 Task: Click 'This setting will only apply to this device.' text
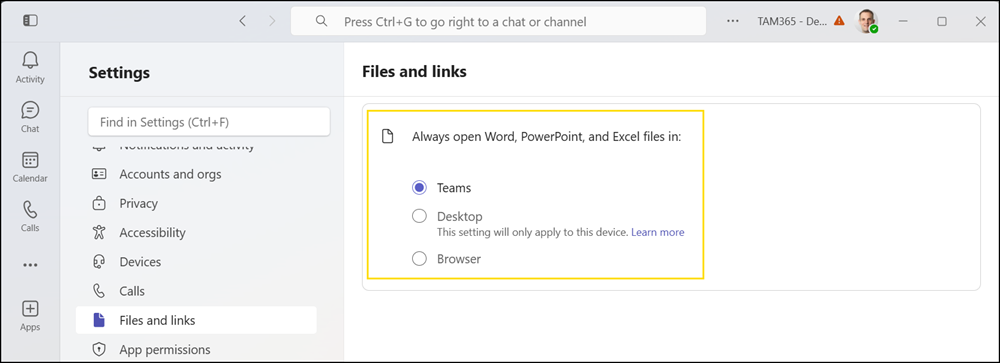point(533,232)
